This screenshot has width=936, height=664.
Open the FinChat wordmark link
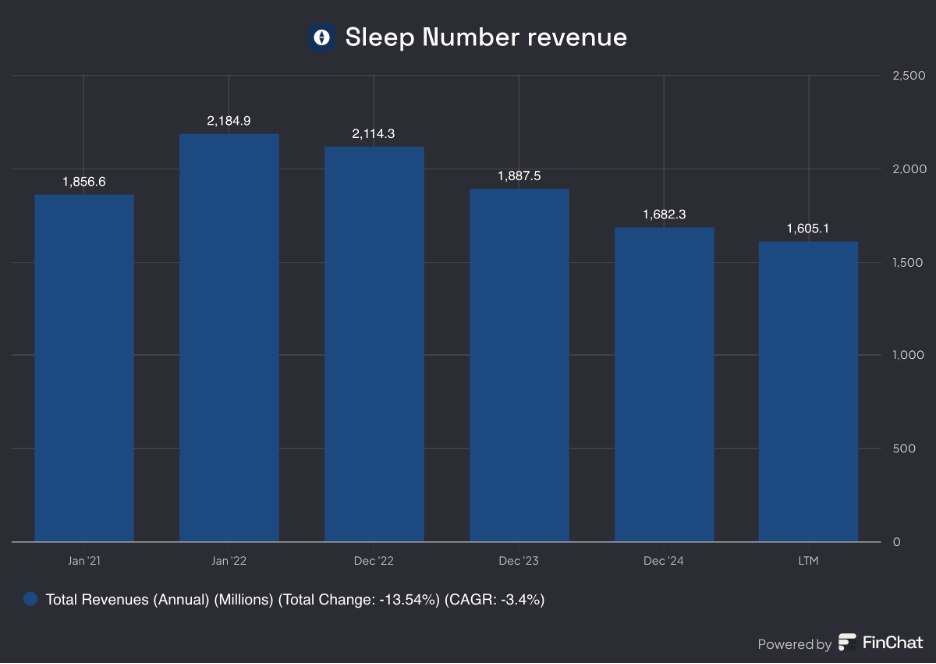click(x=893, y=643)
